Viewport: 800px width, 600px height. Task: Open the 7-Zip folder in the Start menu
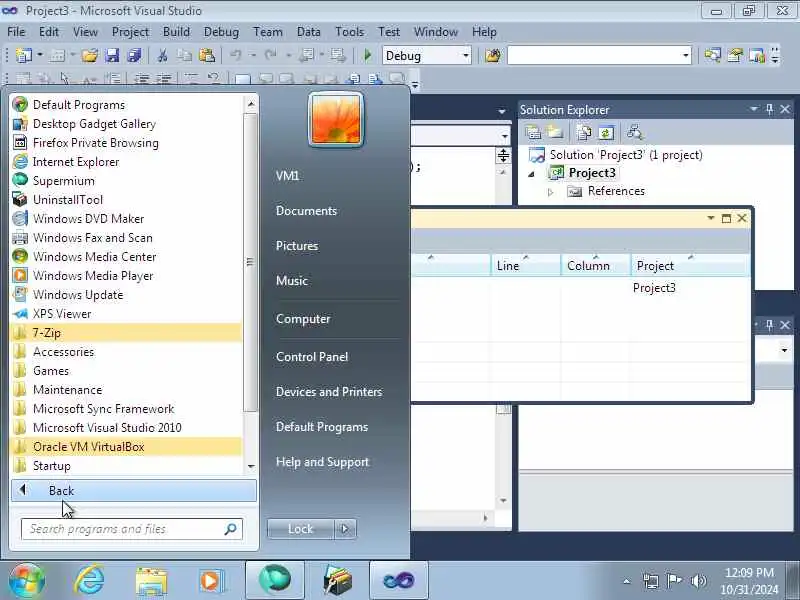126,333
